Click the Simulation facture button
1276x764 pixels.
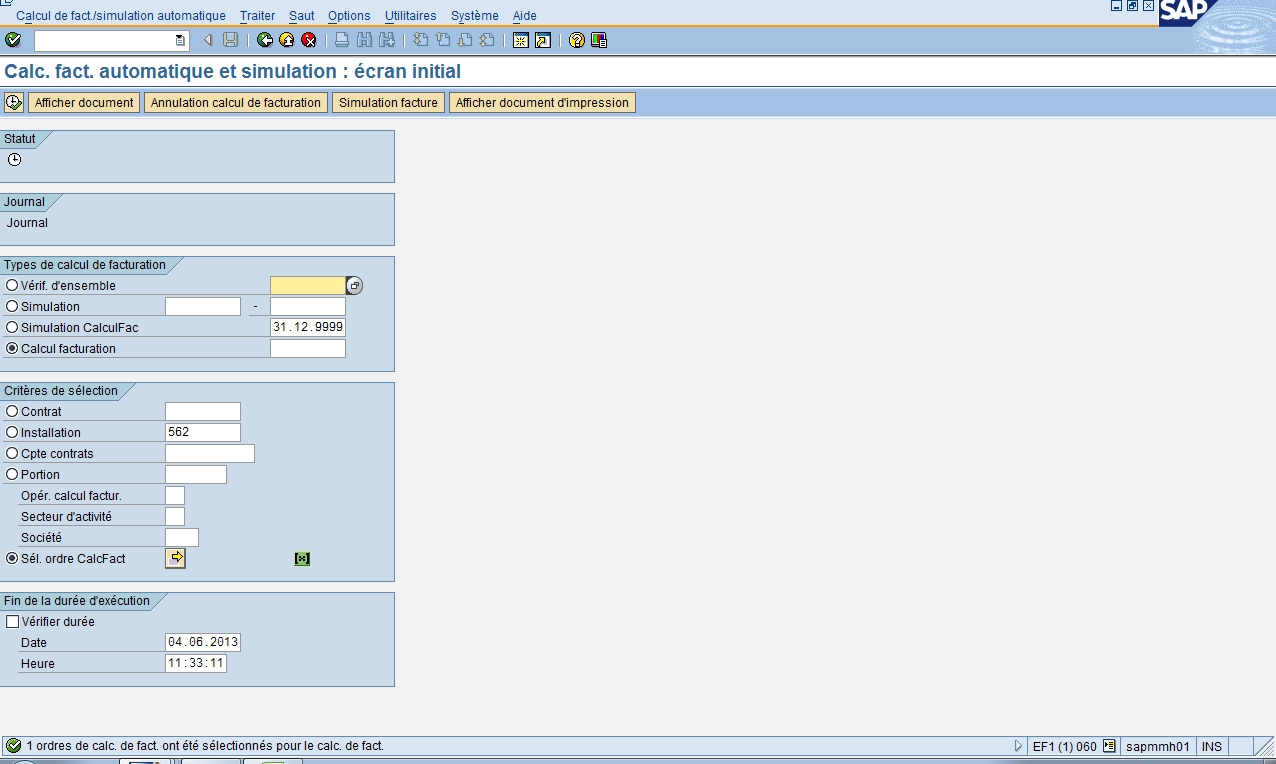(388, 102)
